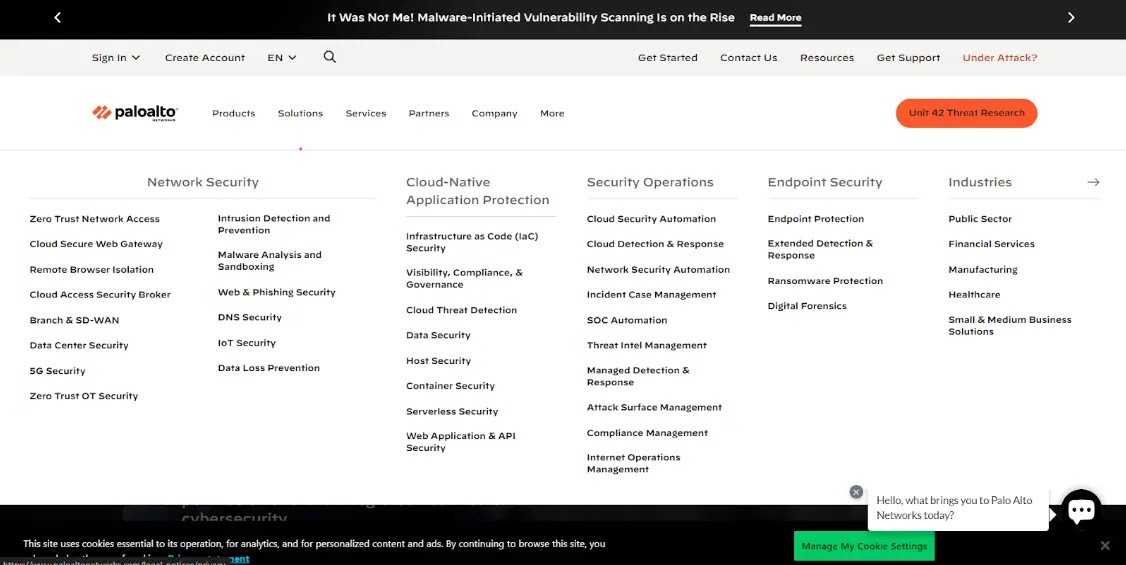Select Serverless Security

452,411
